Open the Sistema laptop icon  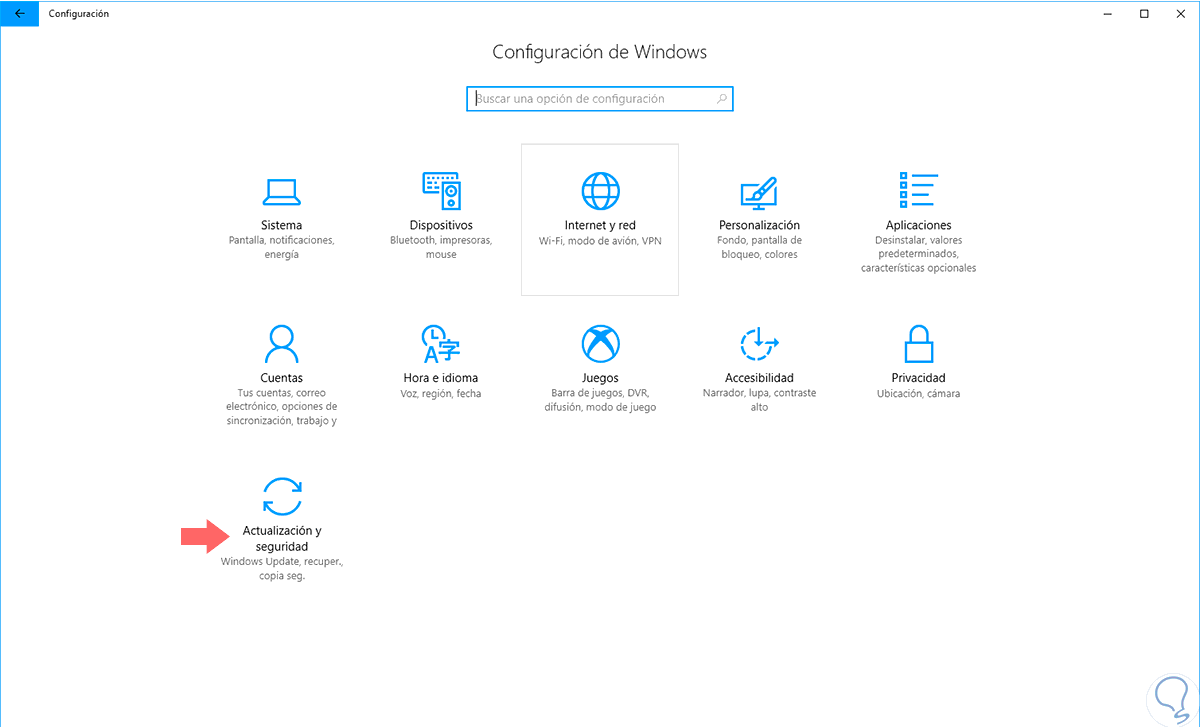pyautogui.click(x=281, y=190)
